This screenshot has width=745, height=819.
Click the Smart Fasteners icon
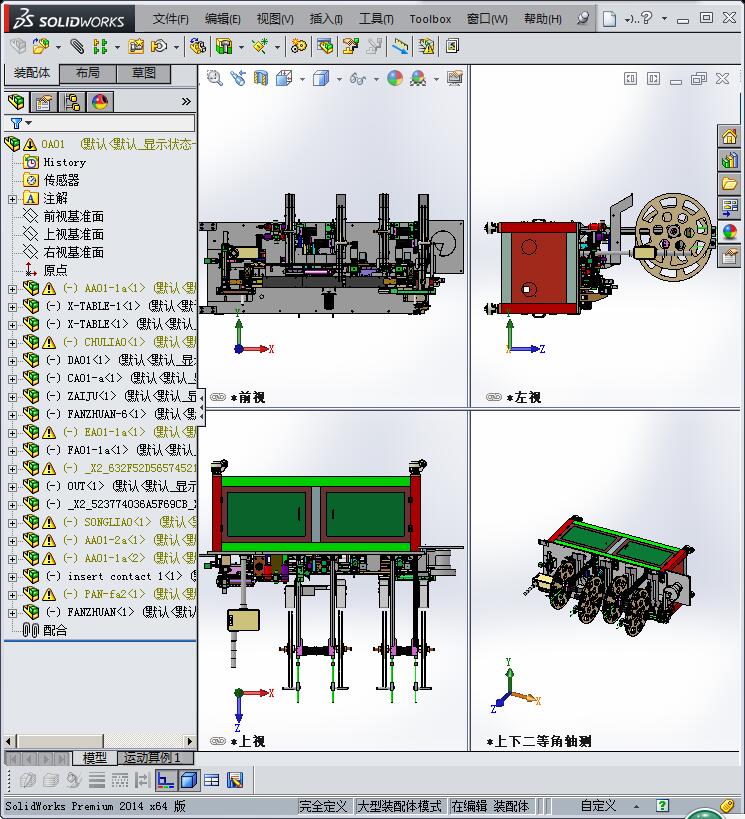(135, 46)
